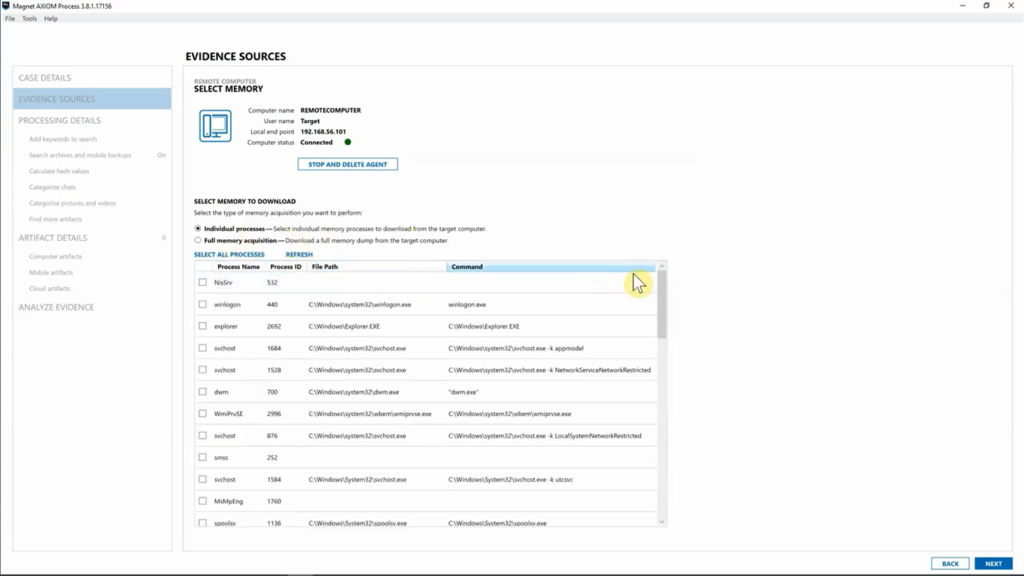
Task: Click process ID 2692 cell
Action: point(274,327)
